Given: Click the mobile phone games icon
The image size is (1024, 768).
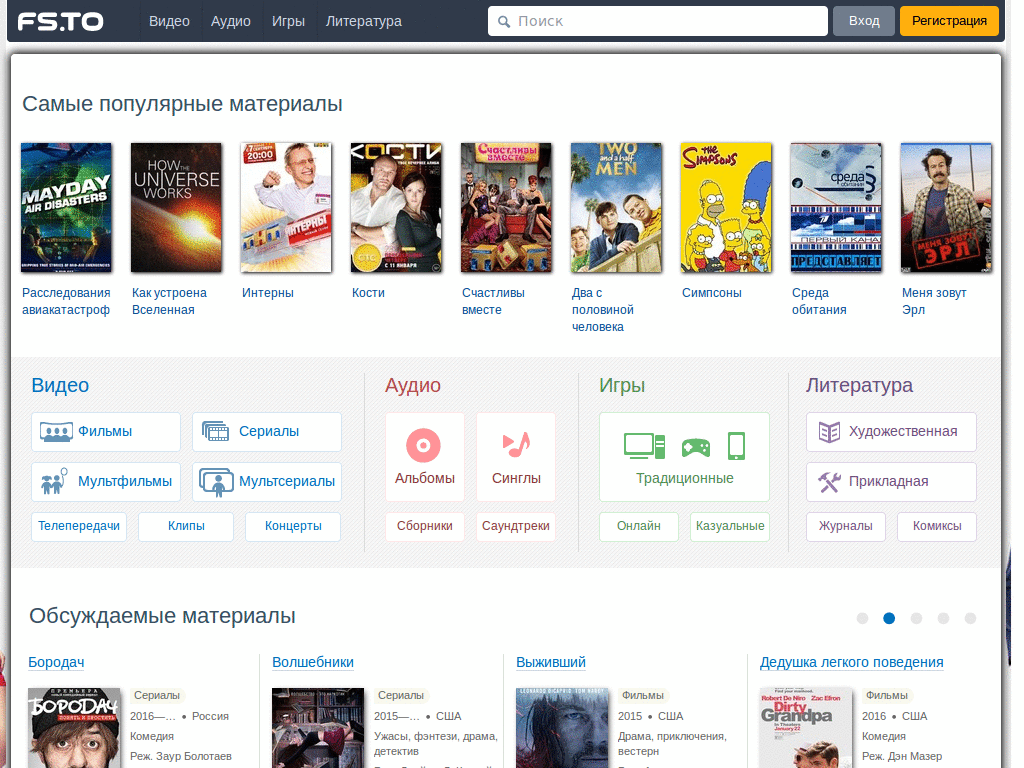Looking at the screenshot, I should tap(736, 446).
